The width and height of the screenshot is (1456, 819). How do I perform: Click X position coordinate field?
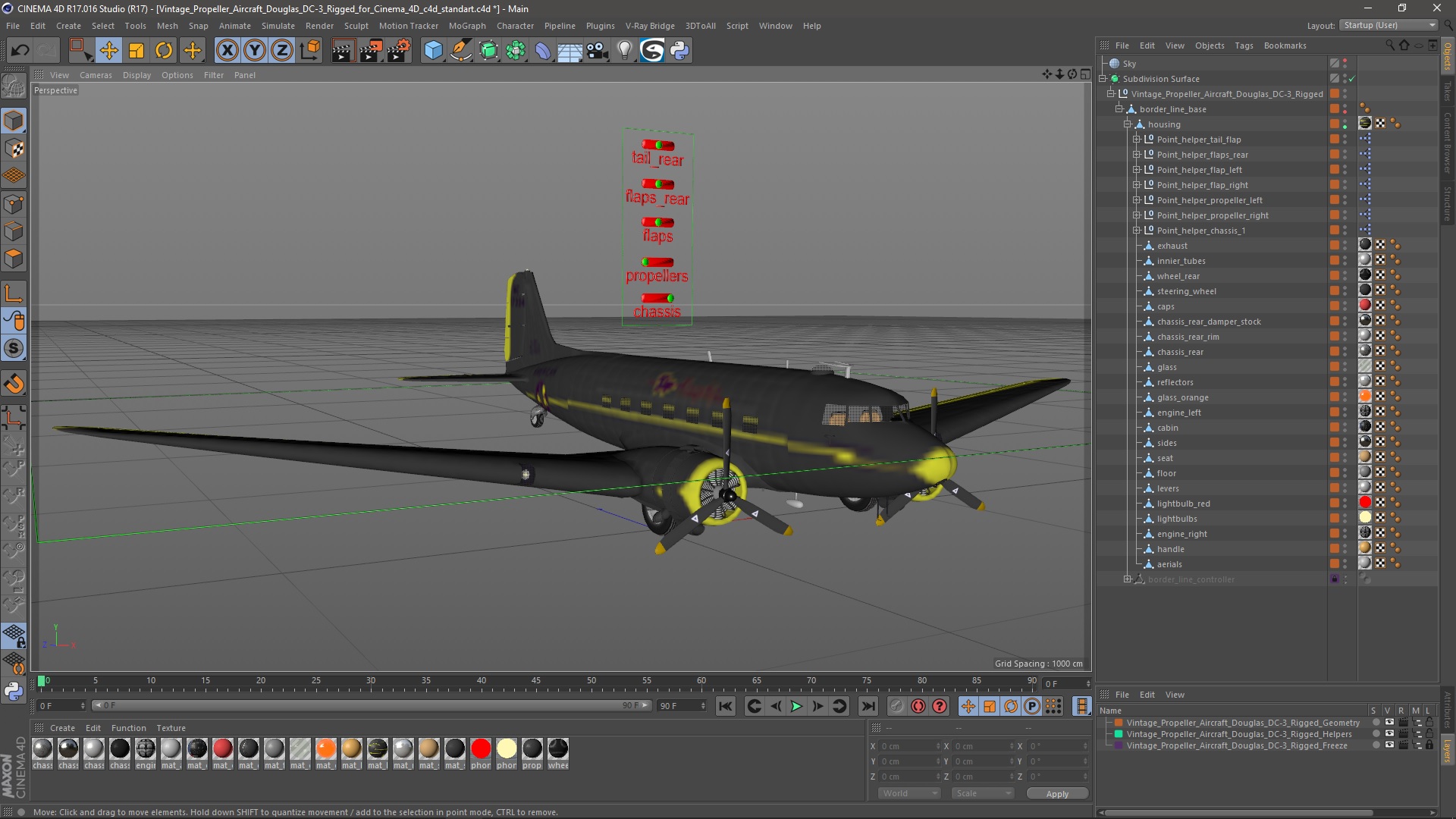pyautogui.click(x=909, y=746)
